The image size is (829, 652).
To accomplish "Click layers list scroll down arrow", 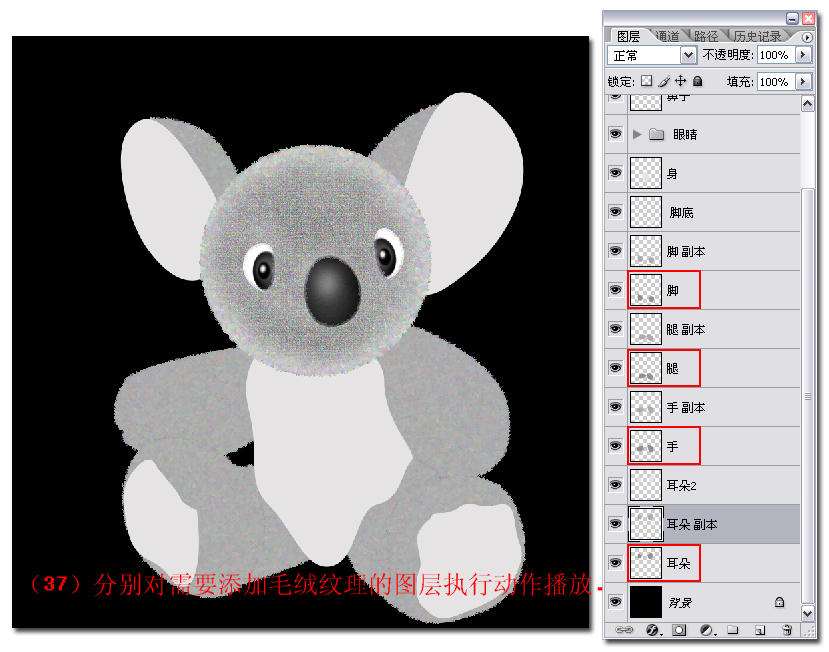I will coord(807,613).
